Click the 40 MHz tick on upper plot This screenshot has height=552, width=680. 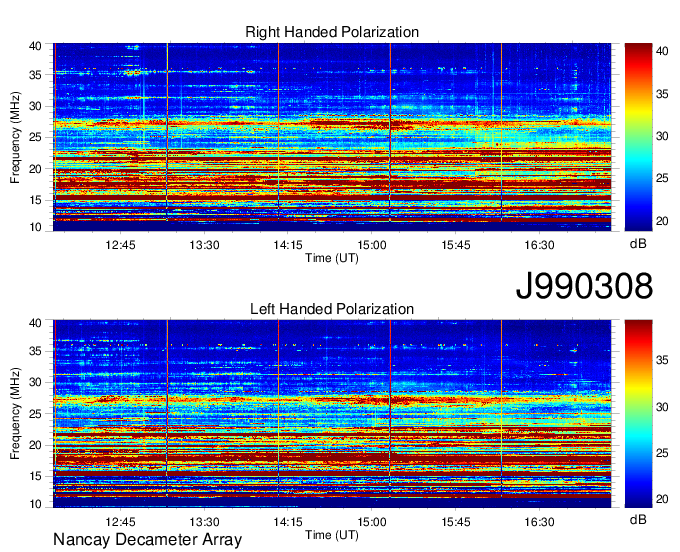click(x=36, y=46)
